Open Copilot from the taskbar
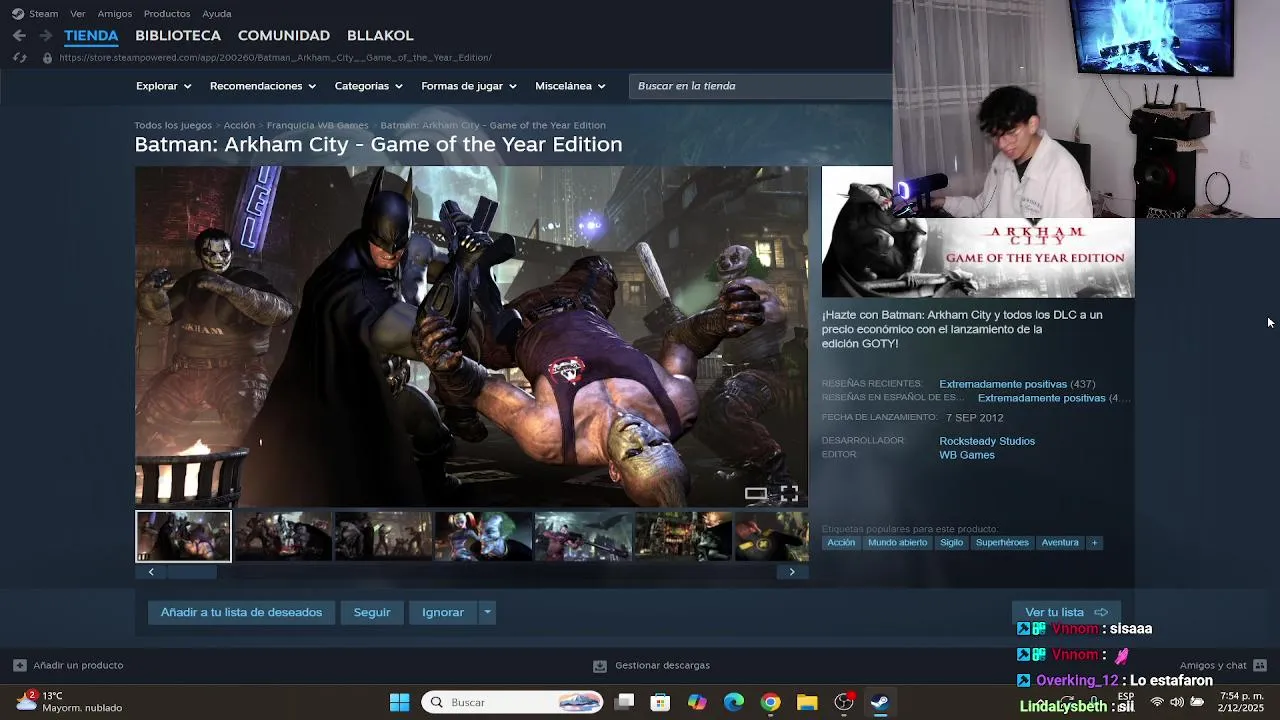 pos(697,702)
